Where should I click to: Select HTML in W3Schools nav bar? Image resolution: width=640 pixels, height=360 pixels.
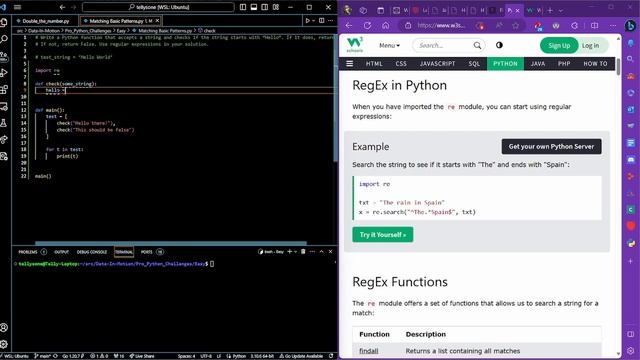[x=374, y=64]
